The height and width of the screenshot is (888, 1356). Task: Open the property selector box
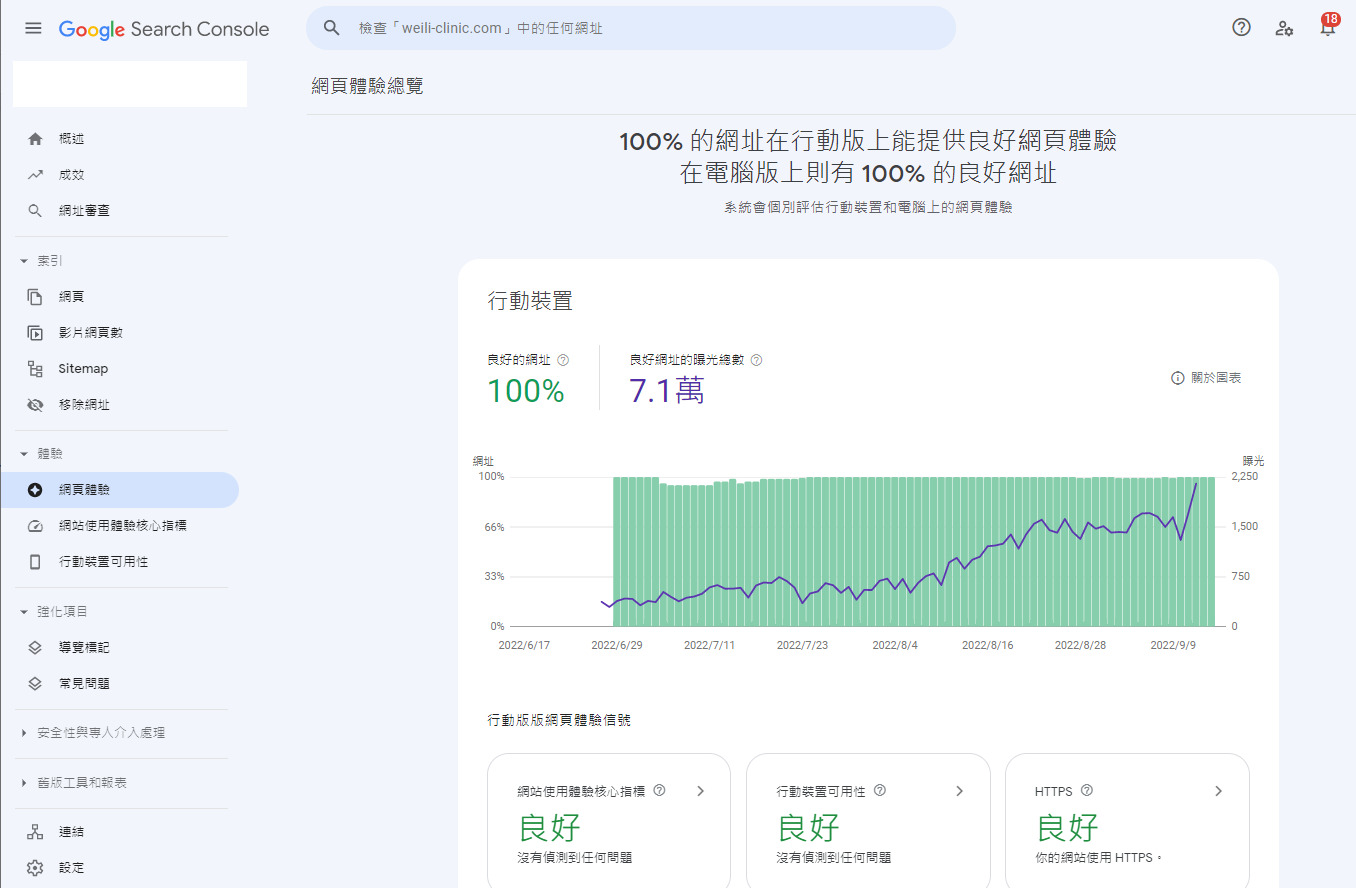pyautogui.click(x=130, y=84)
